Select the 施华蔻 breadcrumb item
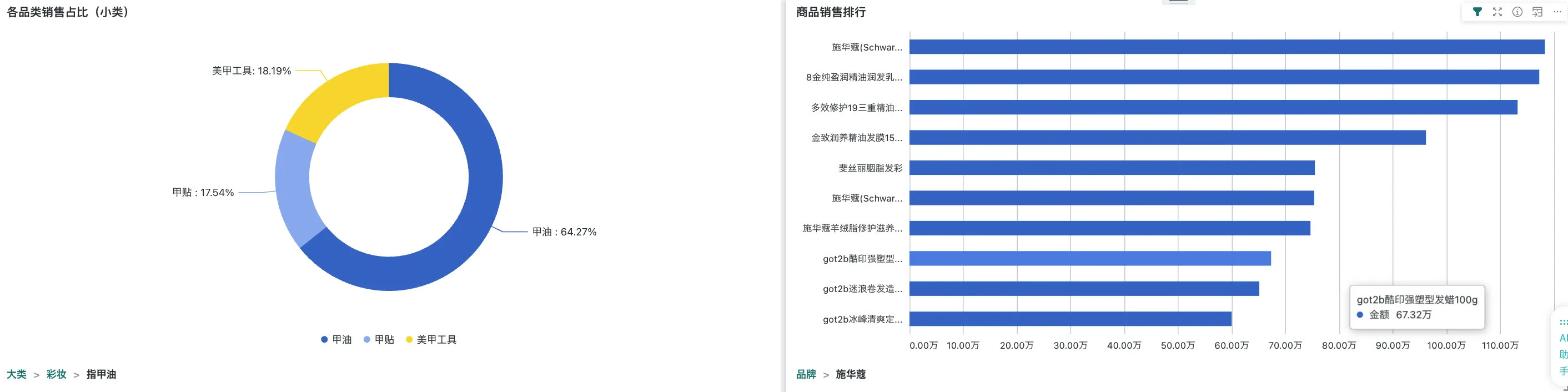Image resolution: width=1568 pixels, height=392 pixels. tap(850, 374)
